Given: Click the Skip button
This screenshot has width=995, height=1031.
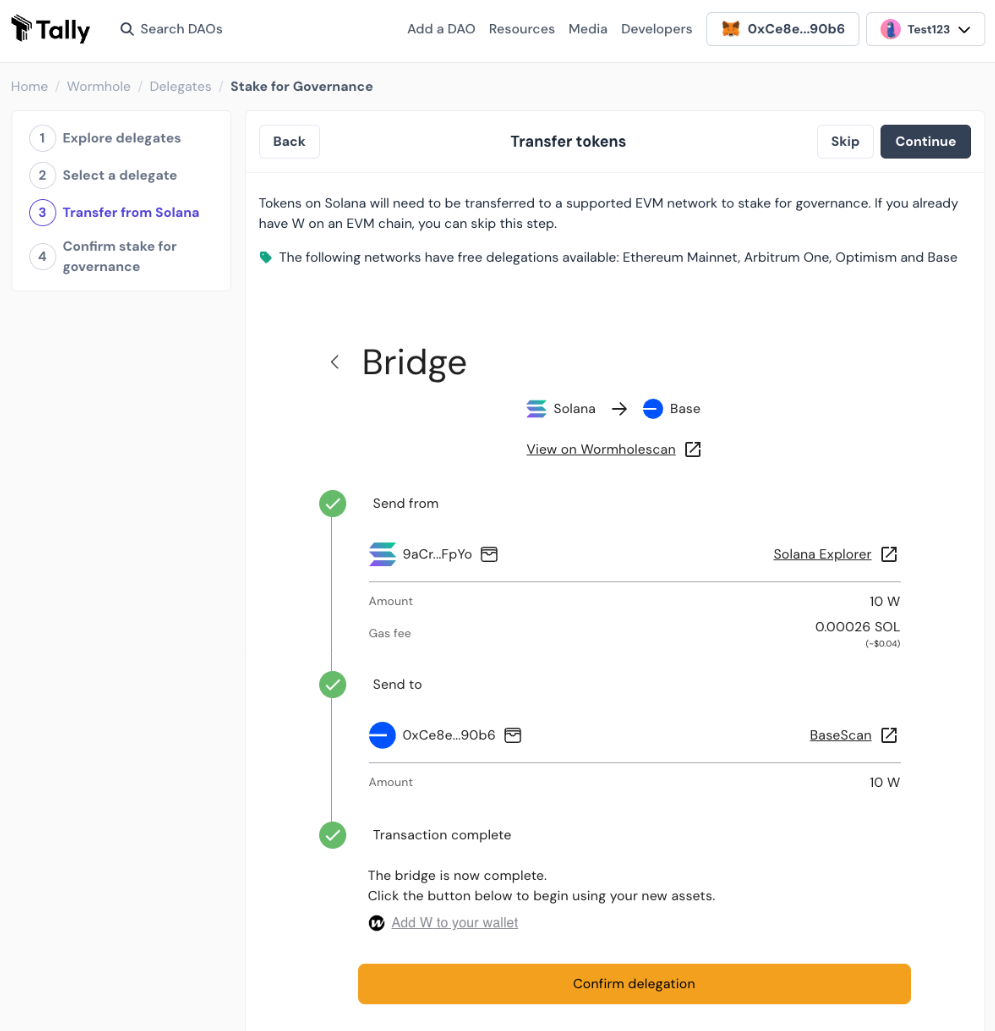Looking at the screenshot, I should (845, 141).
